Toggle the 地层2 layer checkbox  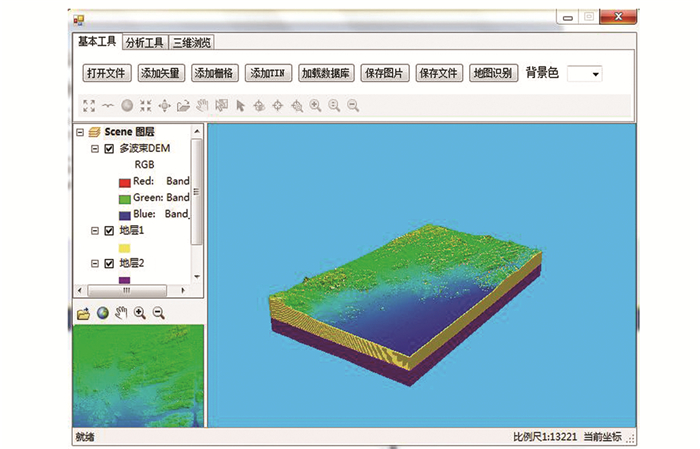coord(110,263)
